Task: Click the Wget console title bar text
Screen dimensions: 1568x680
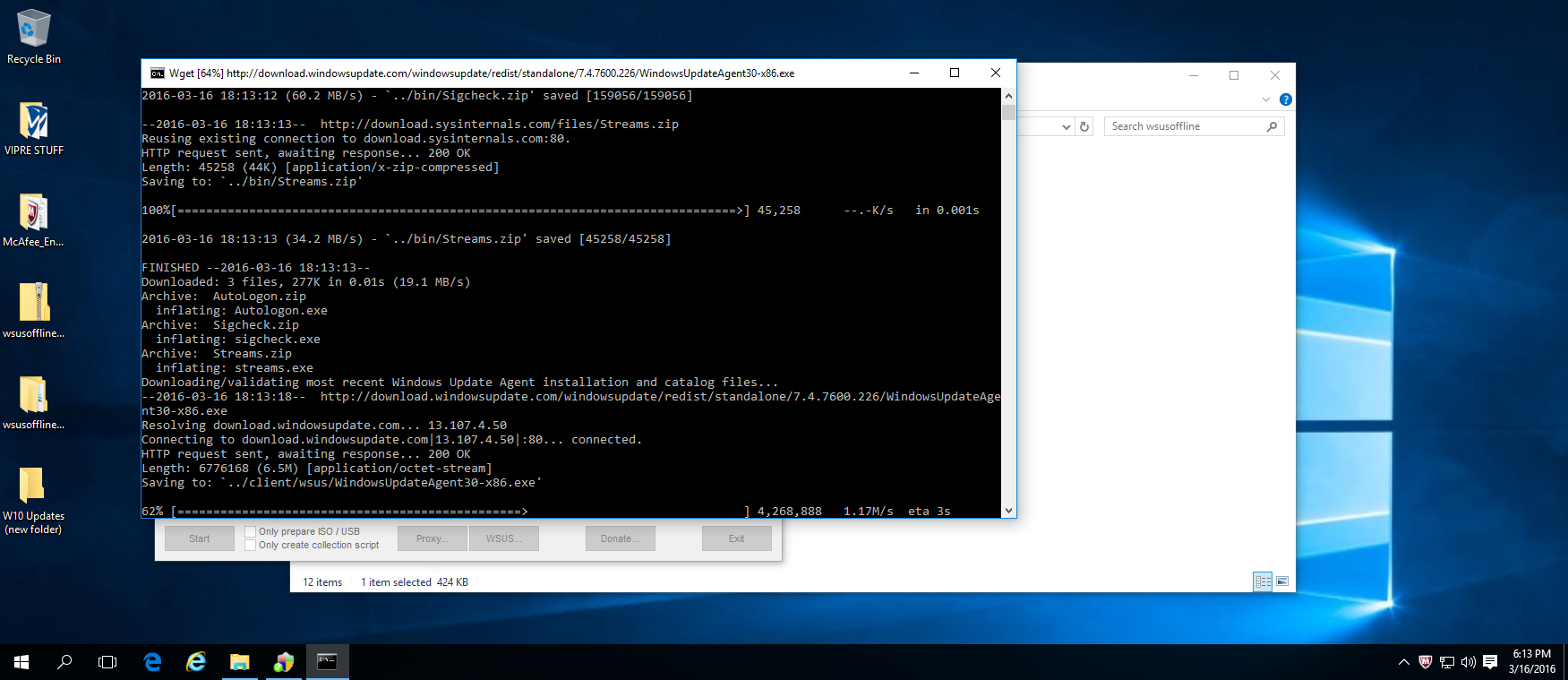Action: (x=482, y=73)
